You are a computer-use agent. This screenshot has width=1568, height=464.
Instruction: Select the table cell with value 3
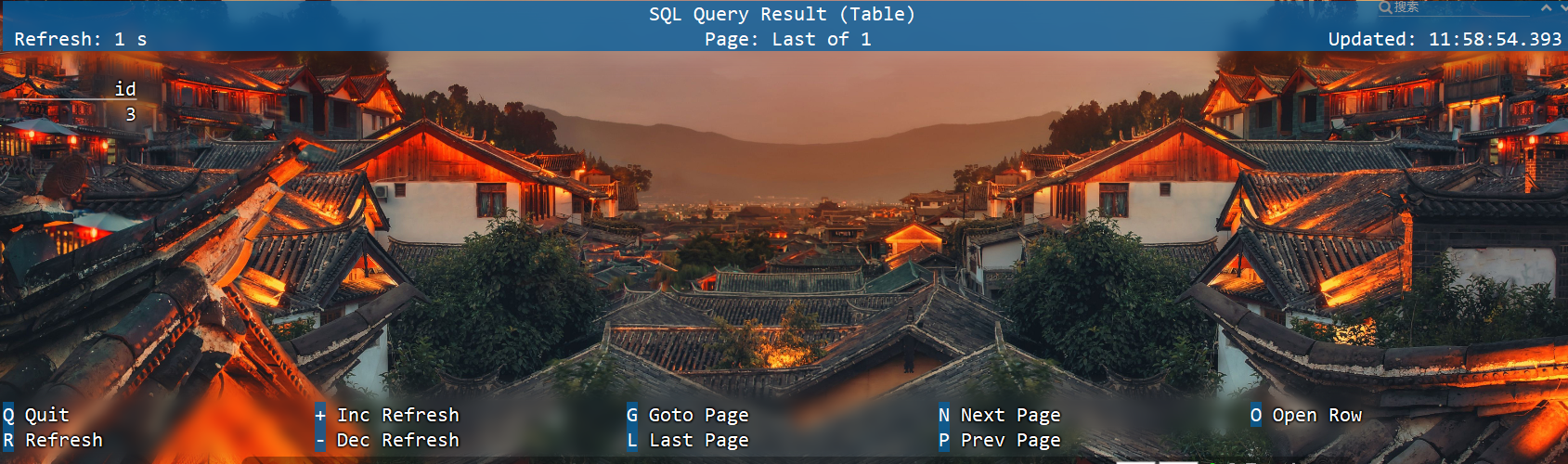click(131, 114)
